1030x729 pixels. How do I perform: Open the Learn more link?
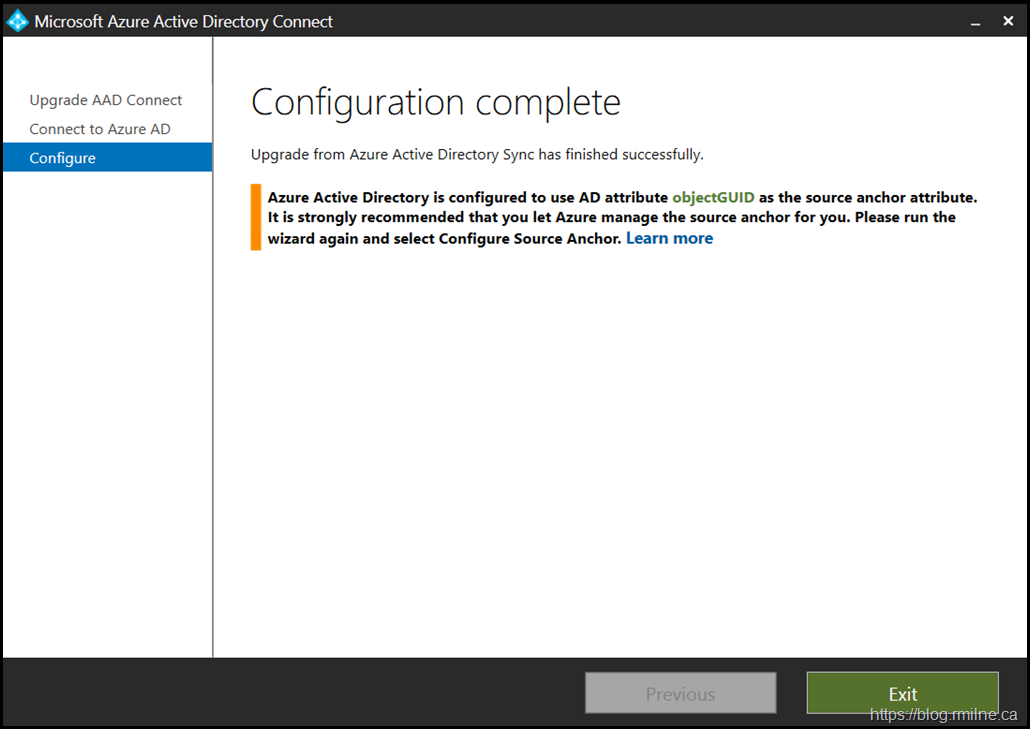pos(669,238)
